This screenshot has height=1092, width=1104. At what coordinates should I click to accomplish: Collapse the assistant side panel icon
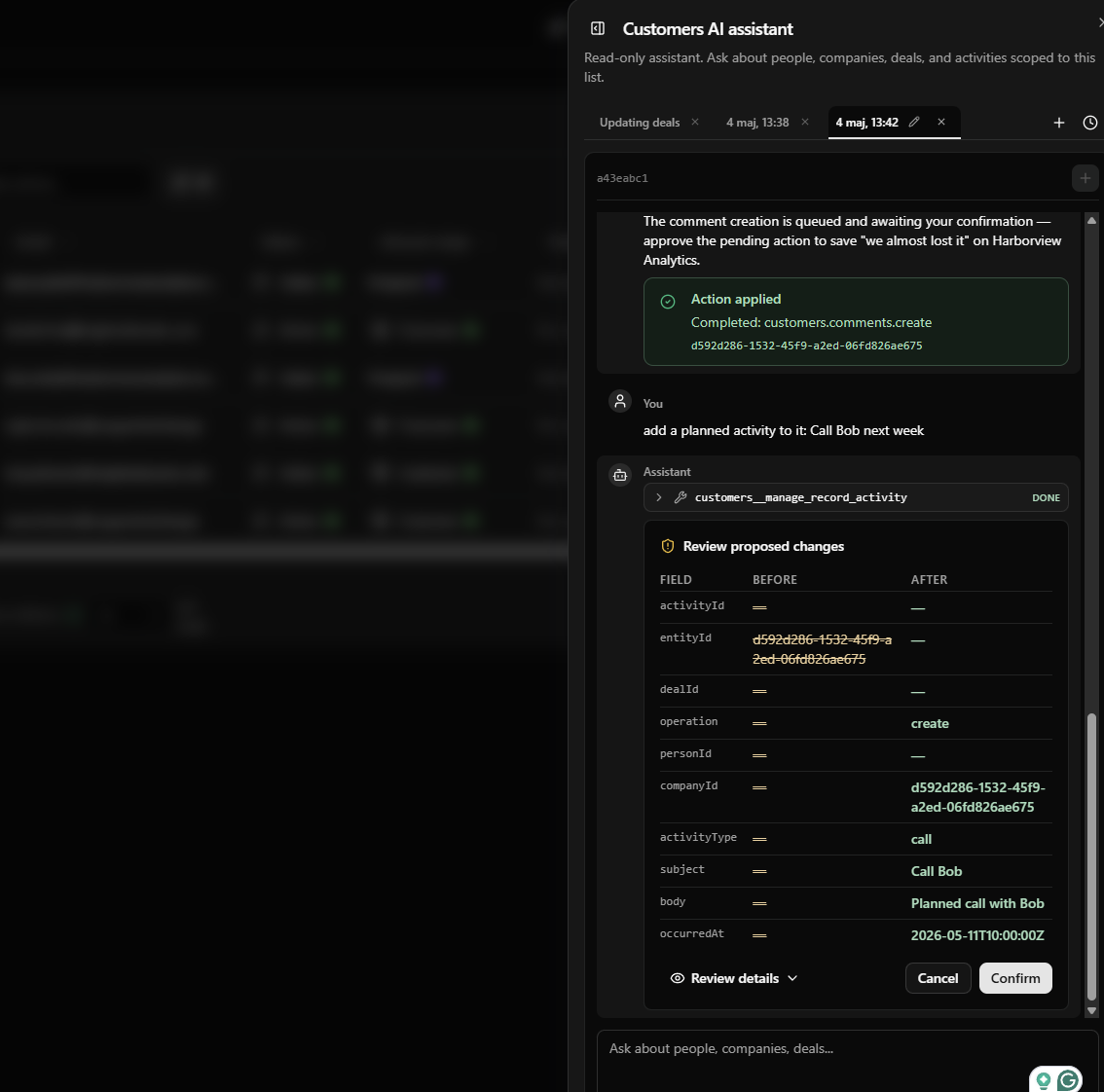[598, 28]
